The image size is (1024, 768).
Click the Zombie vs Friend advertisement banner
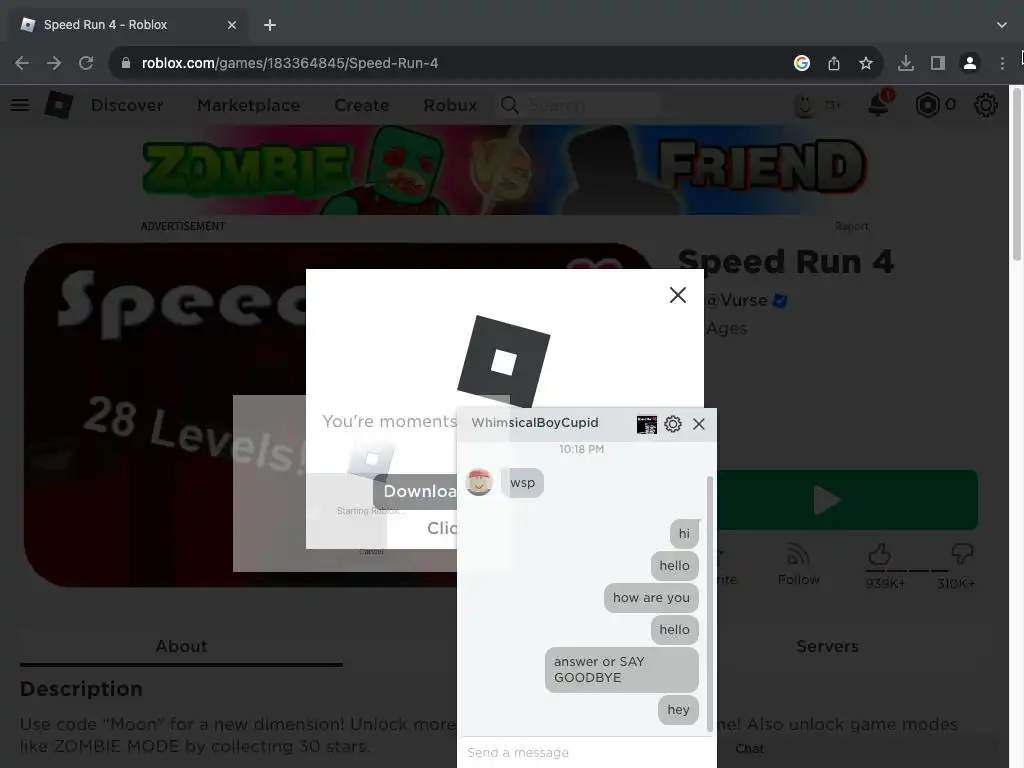point(504,169)
